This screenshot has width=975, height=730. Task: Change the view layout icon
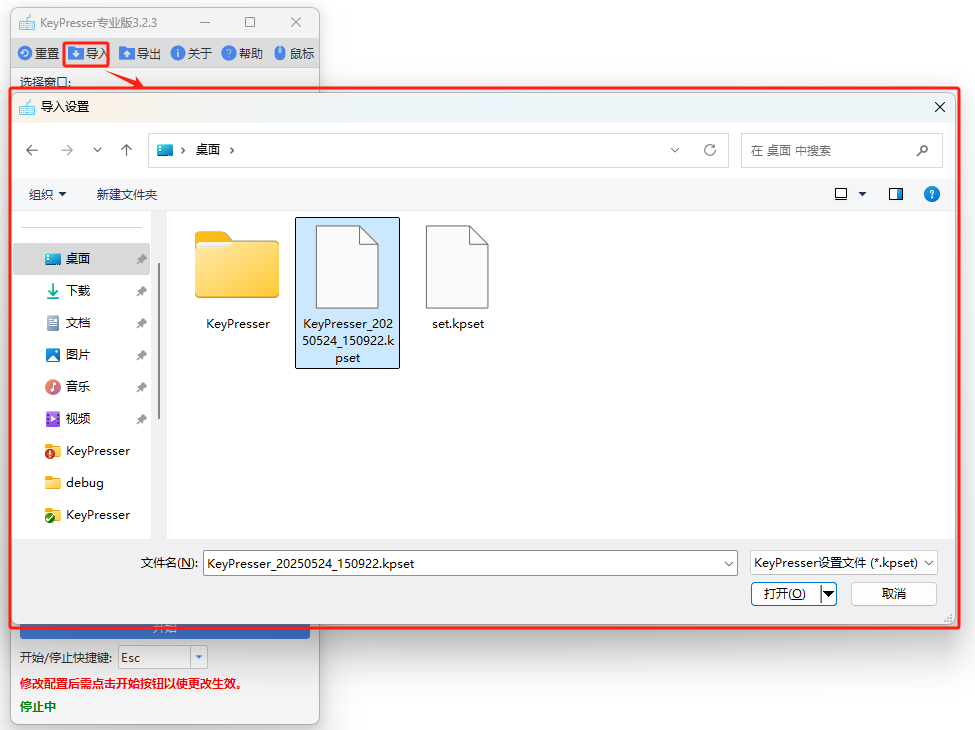pyautogui.click(x=841, y=194)
